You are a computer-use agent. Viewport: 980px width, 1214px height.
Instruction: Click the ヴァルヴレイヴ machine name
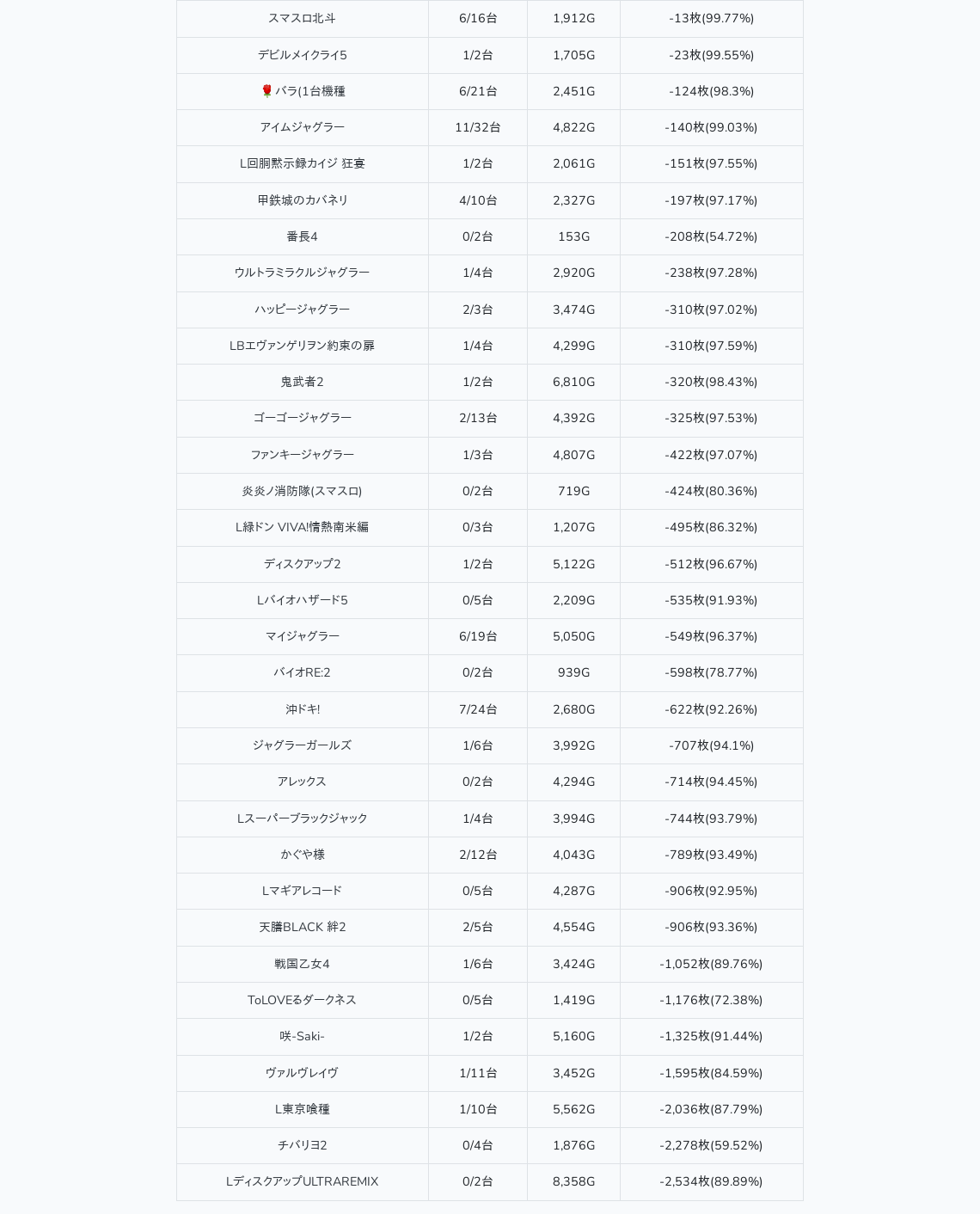(x=302, y=1073)
